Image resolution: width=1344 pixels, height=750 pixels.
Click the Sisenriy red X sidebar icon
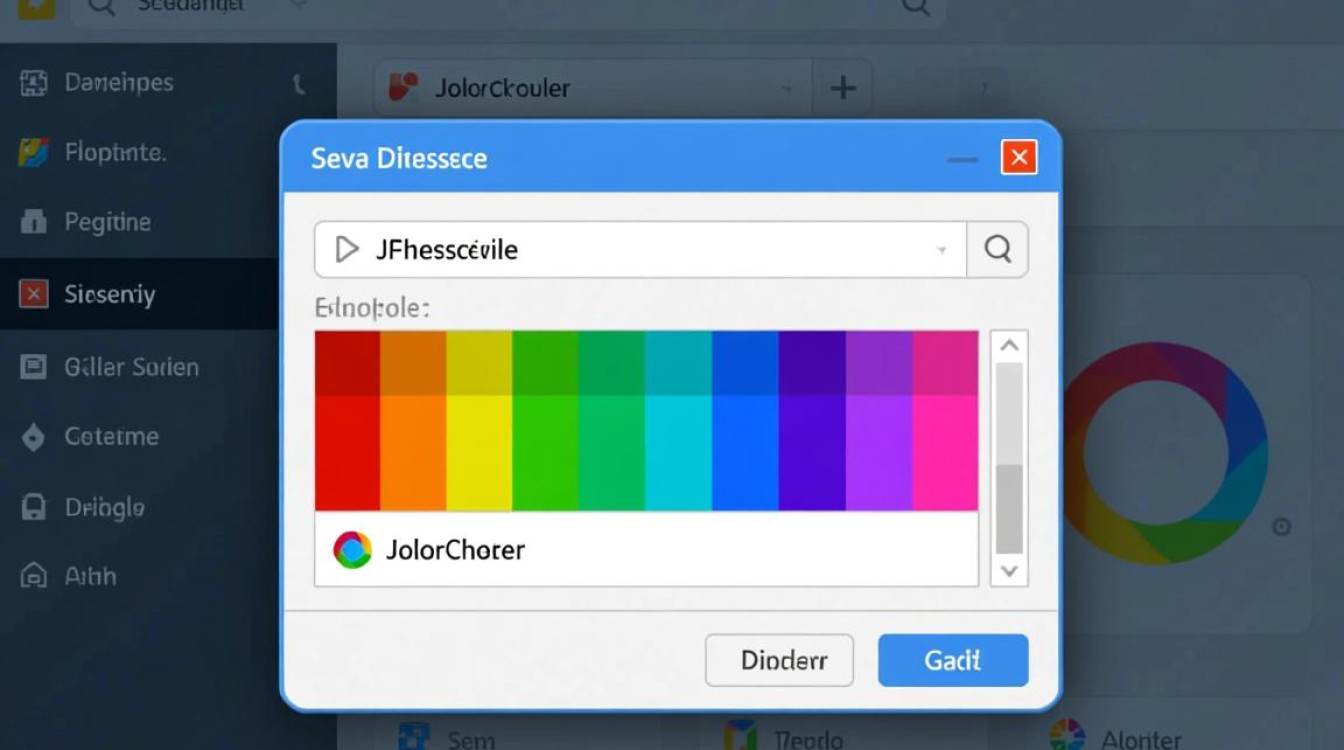click(34, 294)
